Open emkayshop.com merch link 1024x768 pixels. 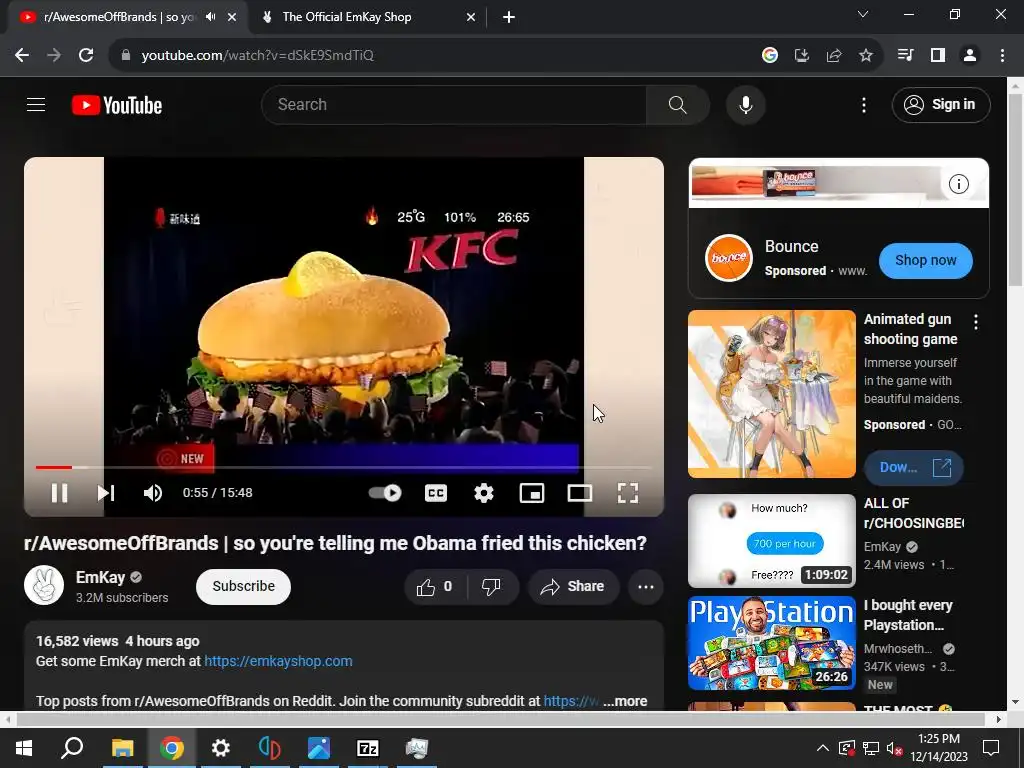tap(278, 661)
